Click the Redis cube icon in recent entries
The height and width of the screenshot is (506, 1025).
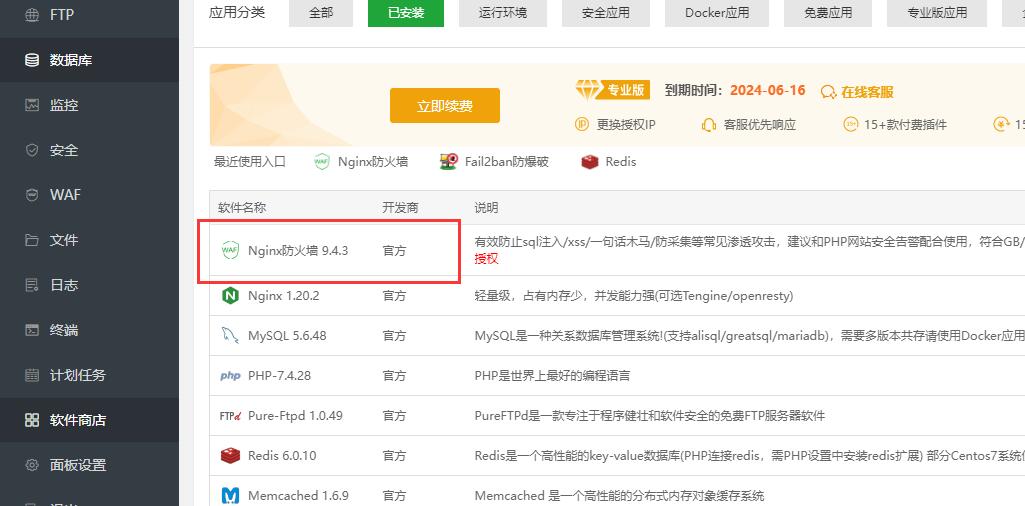[590, 161]
